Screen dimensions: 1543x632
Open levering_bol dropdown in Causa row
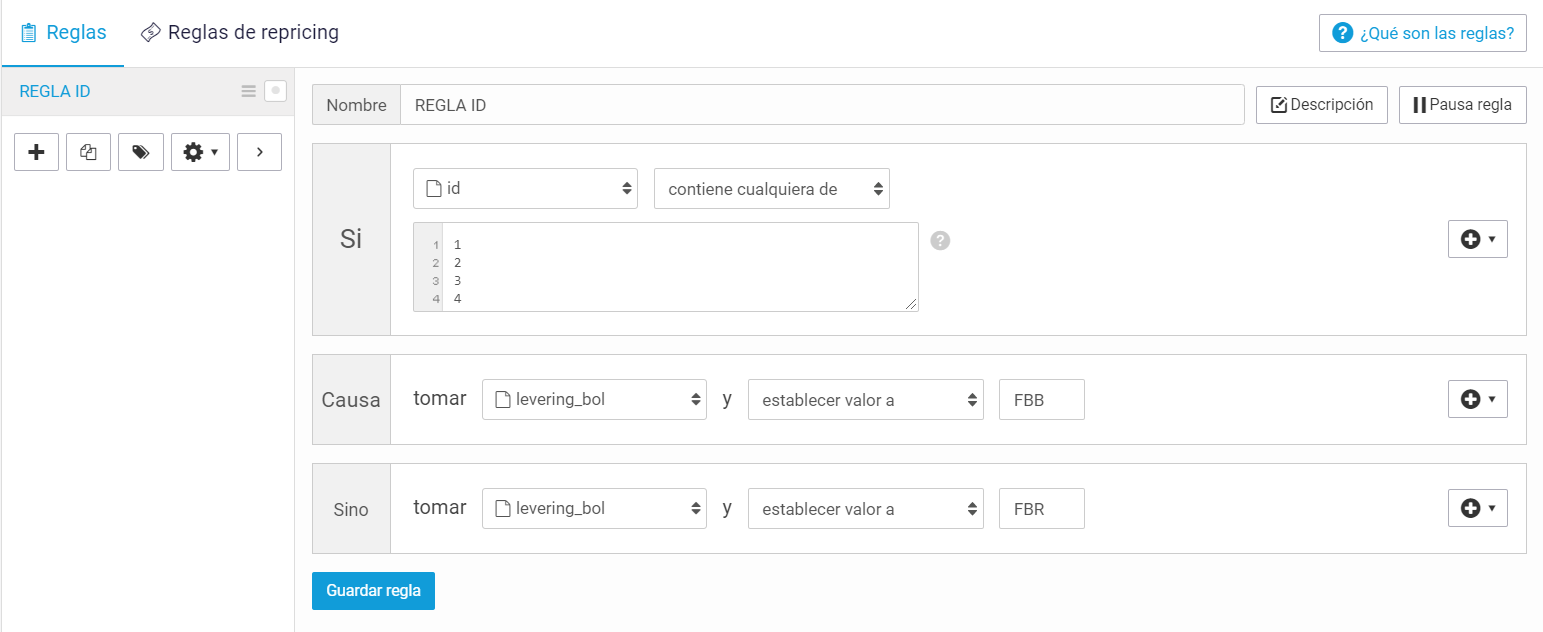pyautogui.click(x=594, y=399)
